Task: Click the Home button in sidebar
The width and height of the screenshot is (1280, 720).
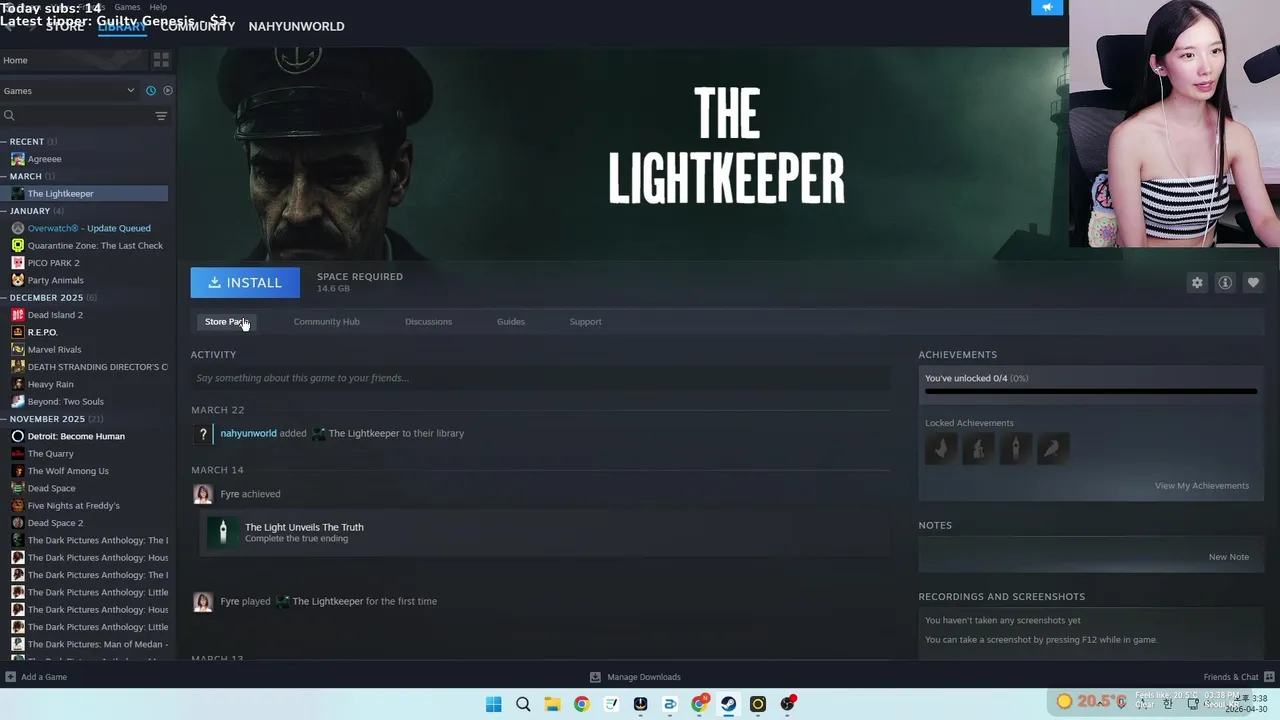Action: tap(74, 60)
